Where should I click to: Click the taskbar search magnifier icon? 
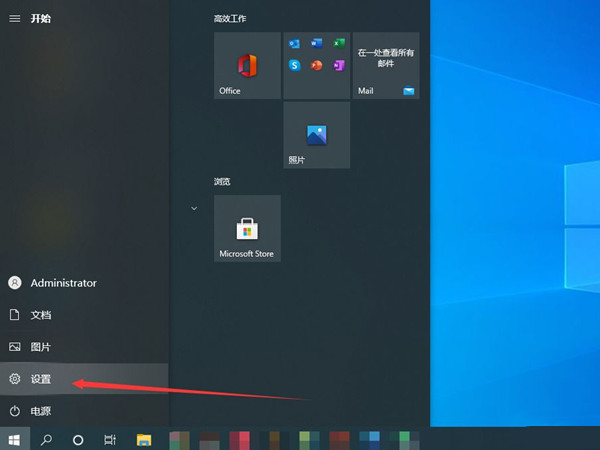click(x=46, y=439)
